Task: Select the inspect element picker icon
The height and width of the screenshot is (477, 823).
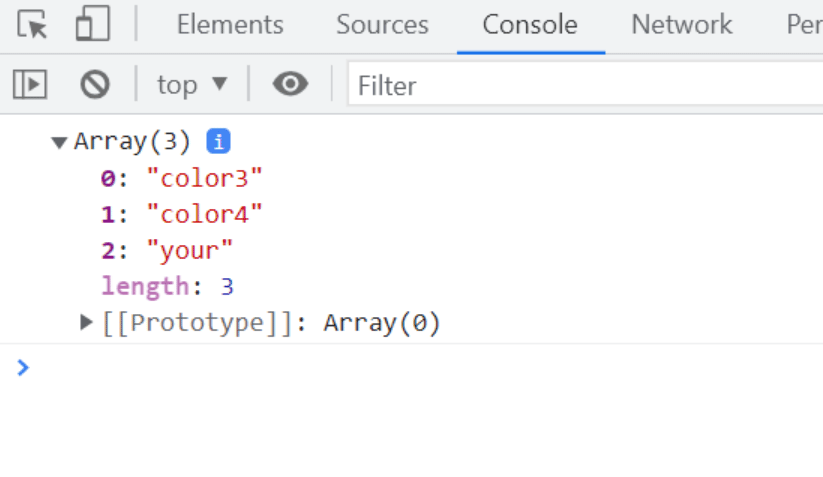Action: coord(33,25)
